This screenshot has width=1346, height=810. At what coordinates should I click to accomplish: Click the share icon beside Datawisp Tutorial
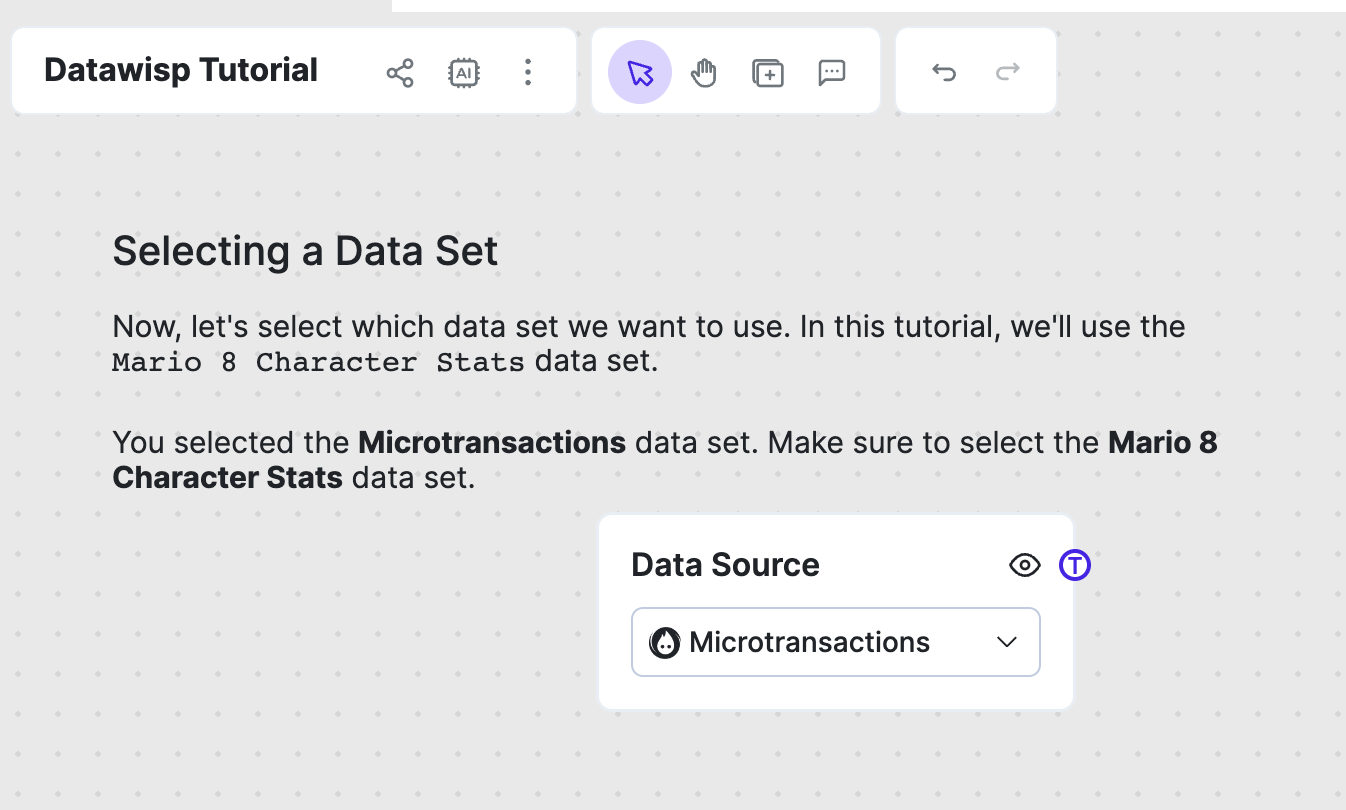pos(400,72)
